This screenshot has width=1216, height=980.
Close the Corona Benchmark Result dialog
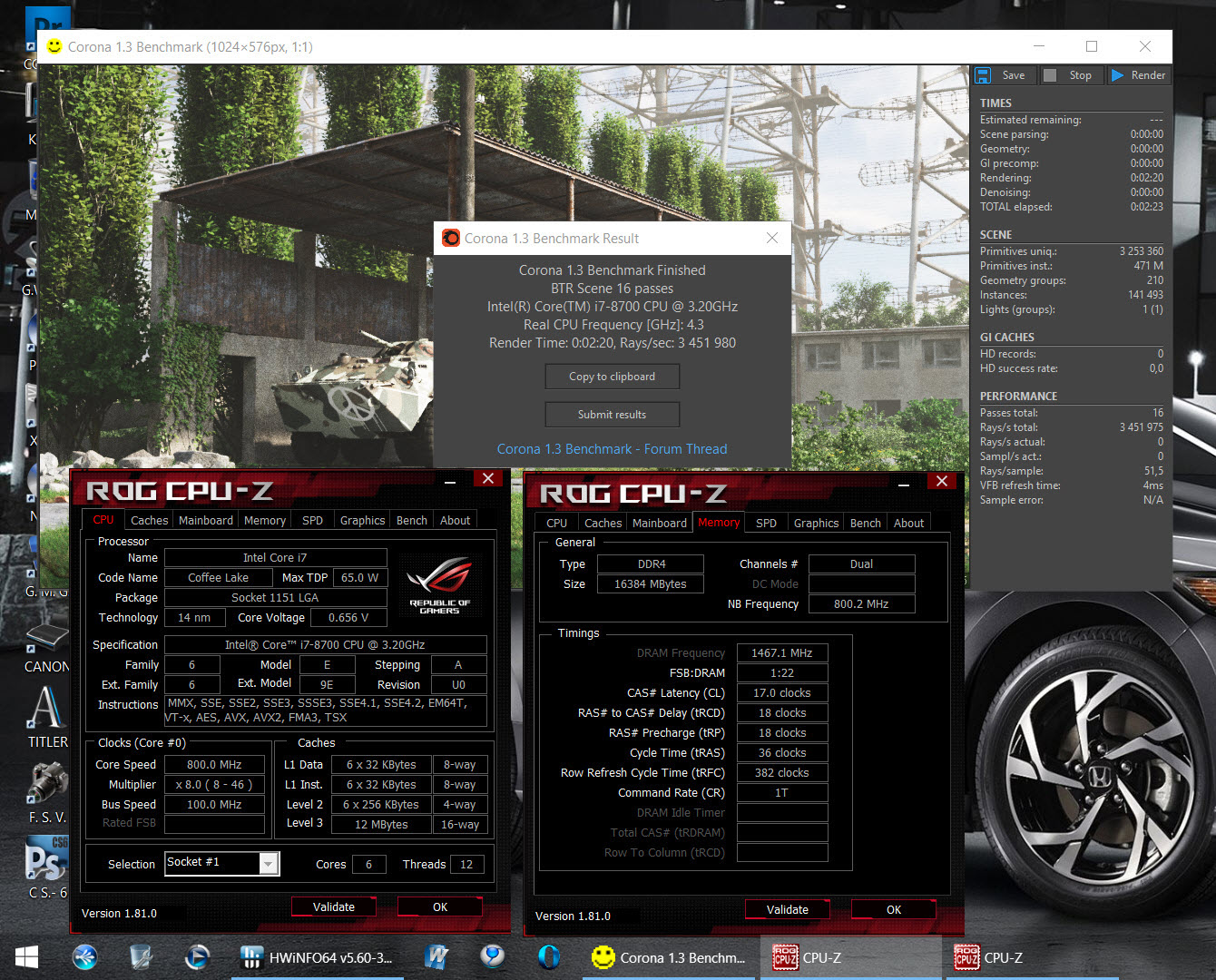[772, 238]
